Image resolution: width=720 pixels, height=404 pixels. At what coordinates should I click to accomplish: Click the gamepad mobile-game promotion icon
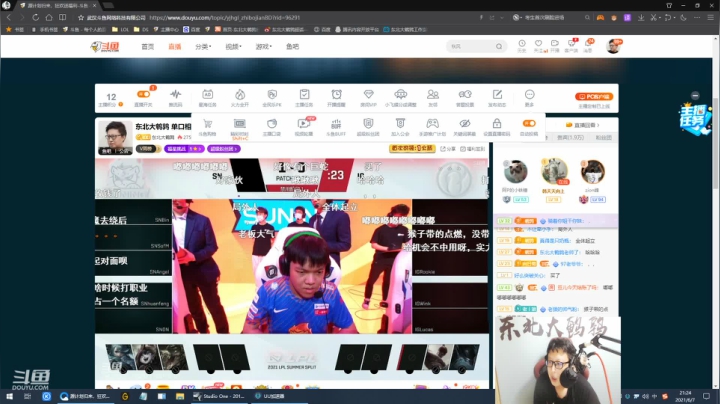pyautogui.click(x=432, y=123)
